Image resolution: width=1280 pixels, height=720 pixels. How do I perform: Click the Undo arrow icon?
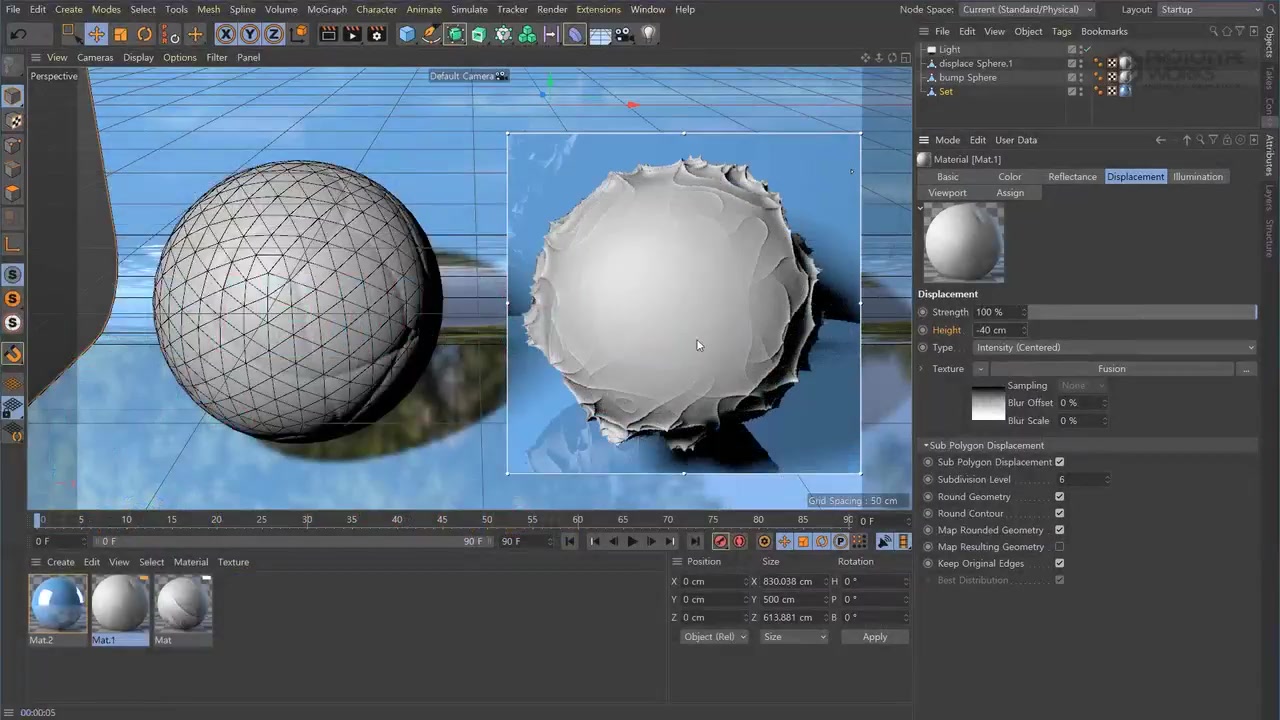click(x=18, y=34)
